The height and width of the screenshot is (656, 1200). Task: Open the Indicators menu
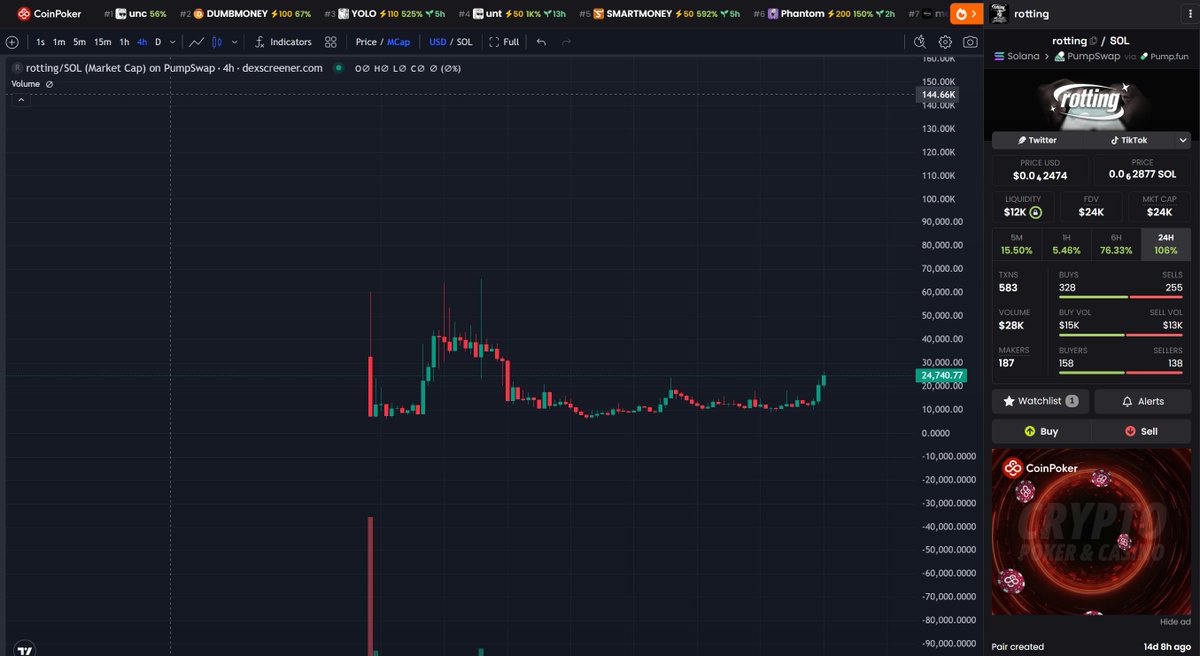(x=283, y=42)
